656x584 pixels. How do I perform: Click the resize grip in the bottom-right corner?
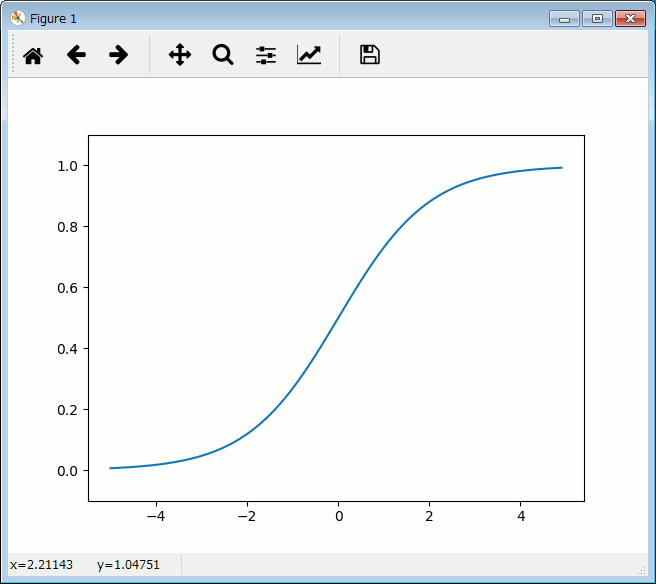[643, 570]
